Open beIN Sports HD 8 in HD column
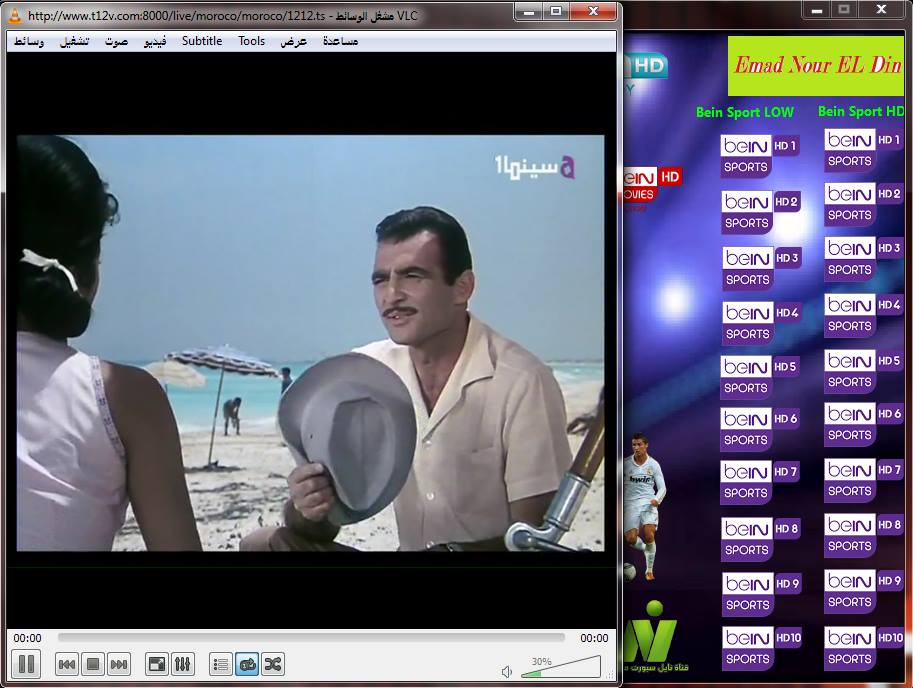 864,535
